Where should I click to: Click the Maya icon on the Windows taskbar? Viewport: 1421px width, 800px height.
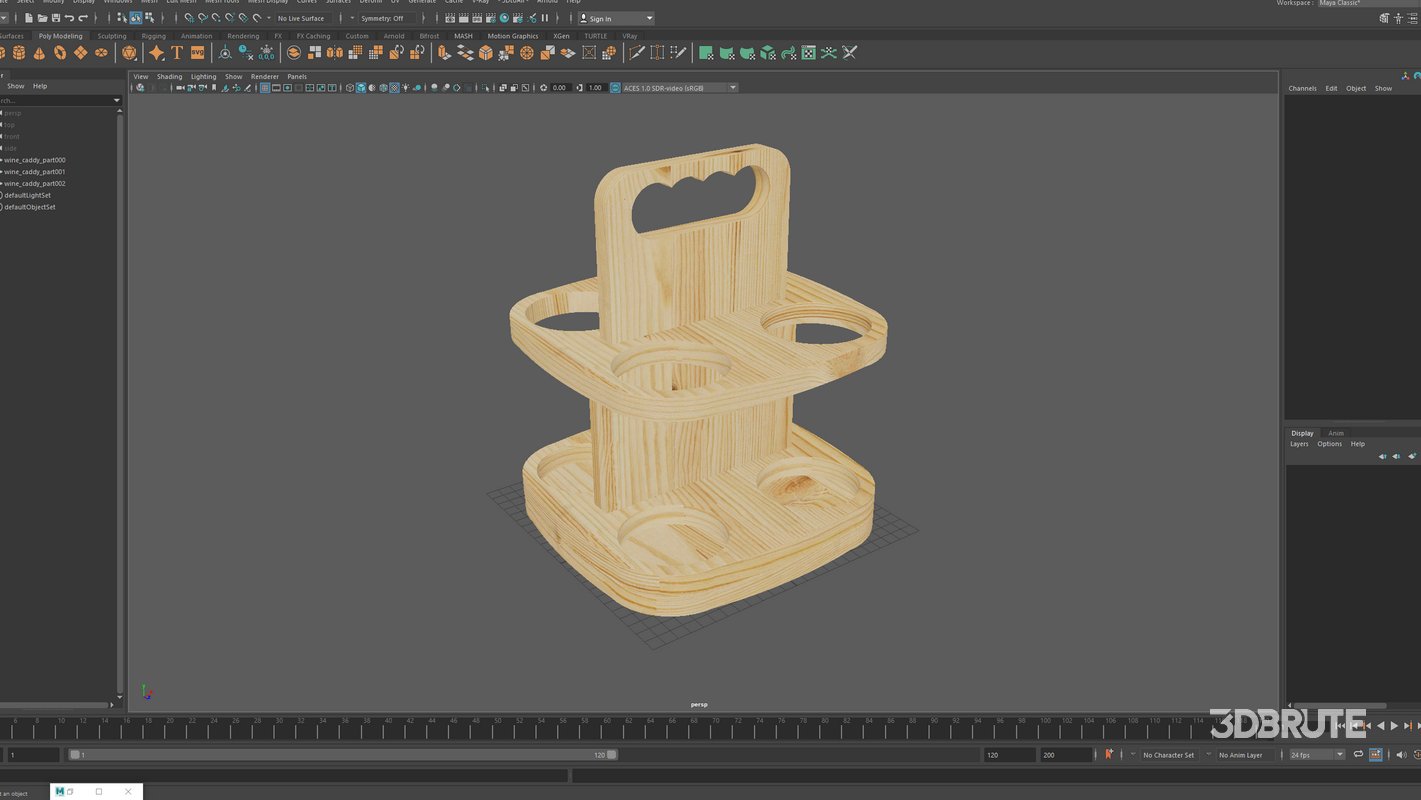(58, 791)
